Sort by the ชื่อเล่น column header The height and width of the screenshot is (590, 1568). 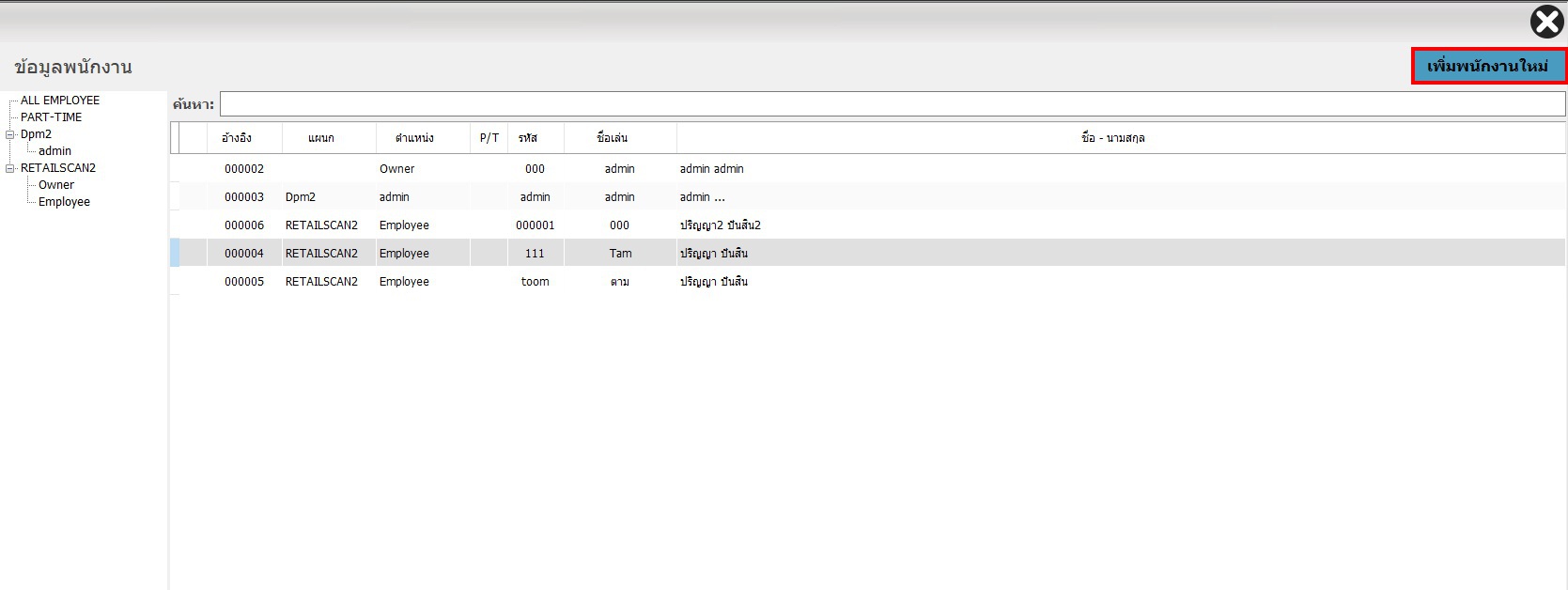pyautogui.click(x=620, y=138)
